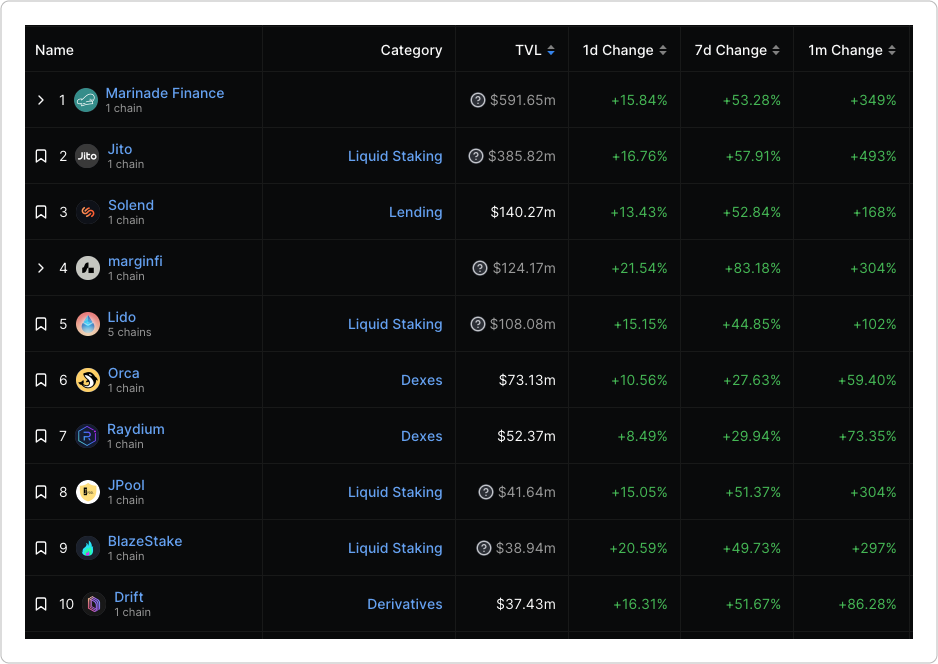Click the +59.40% 1m change value
938x664 pixels.
click(x=867, y=380)
